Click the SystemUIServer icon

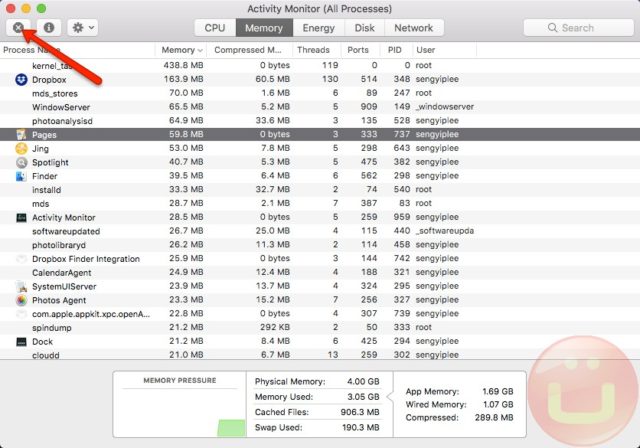tap(21, 286)
